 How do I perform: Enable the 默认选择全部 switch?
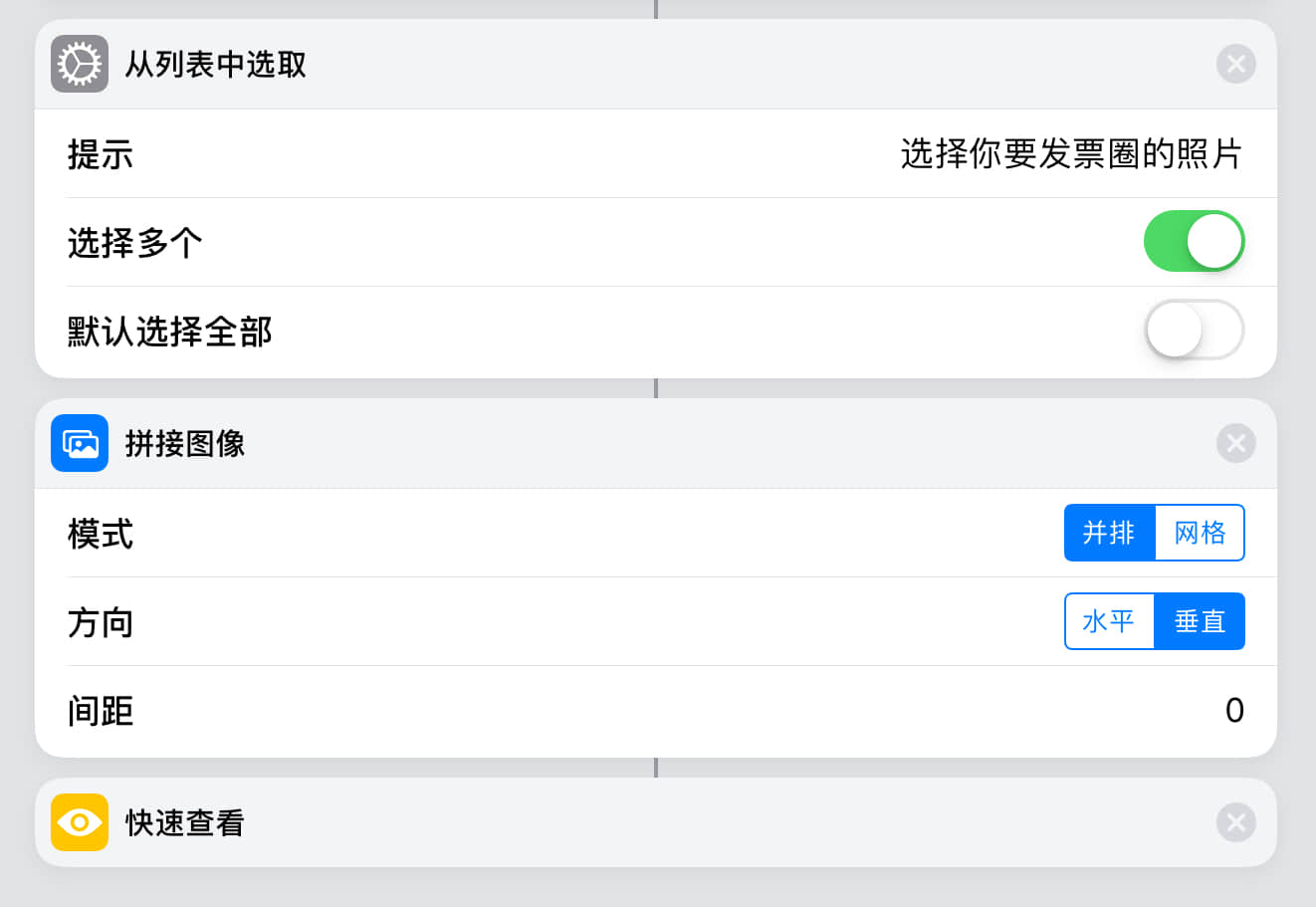[x=1194, y=330]
